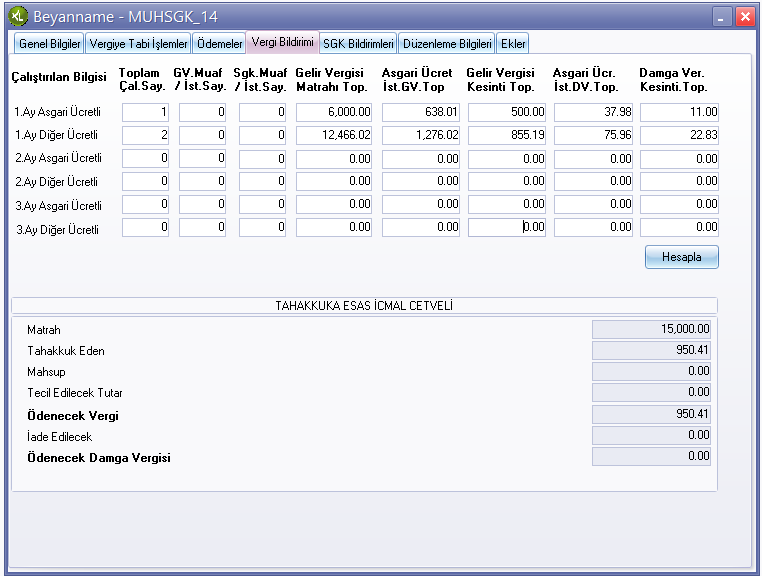Switch to the Ekler tab
This screenshot has width=762, height=578.
coord(513,43)
